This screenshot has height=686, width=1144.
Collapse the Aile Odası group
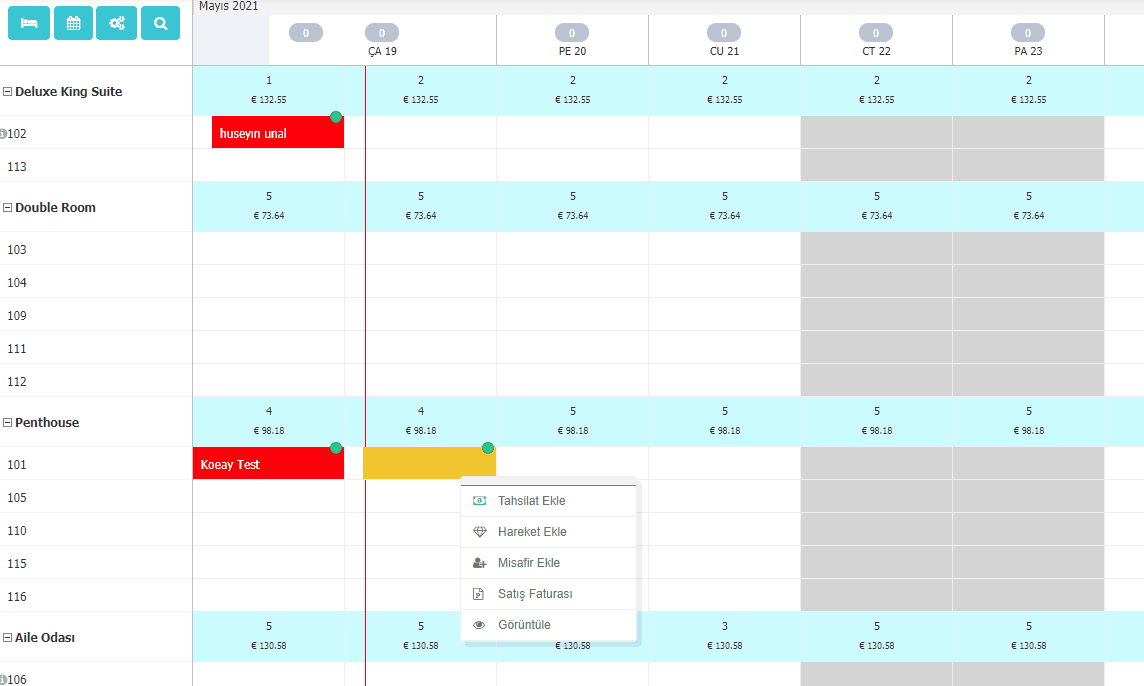coord(7,638)
